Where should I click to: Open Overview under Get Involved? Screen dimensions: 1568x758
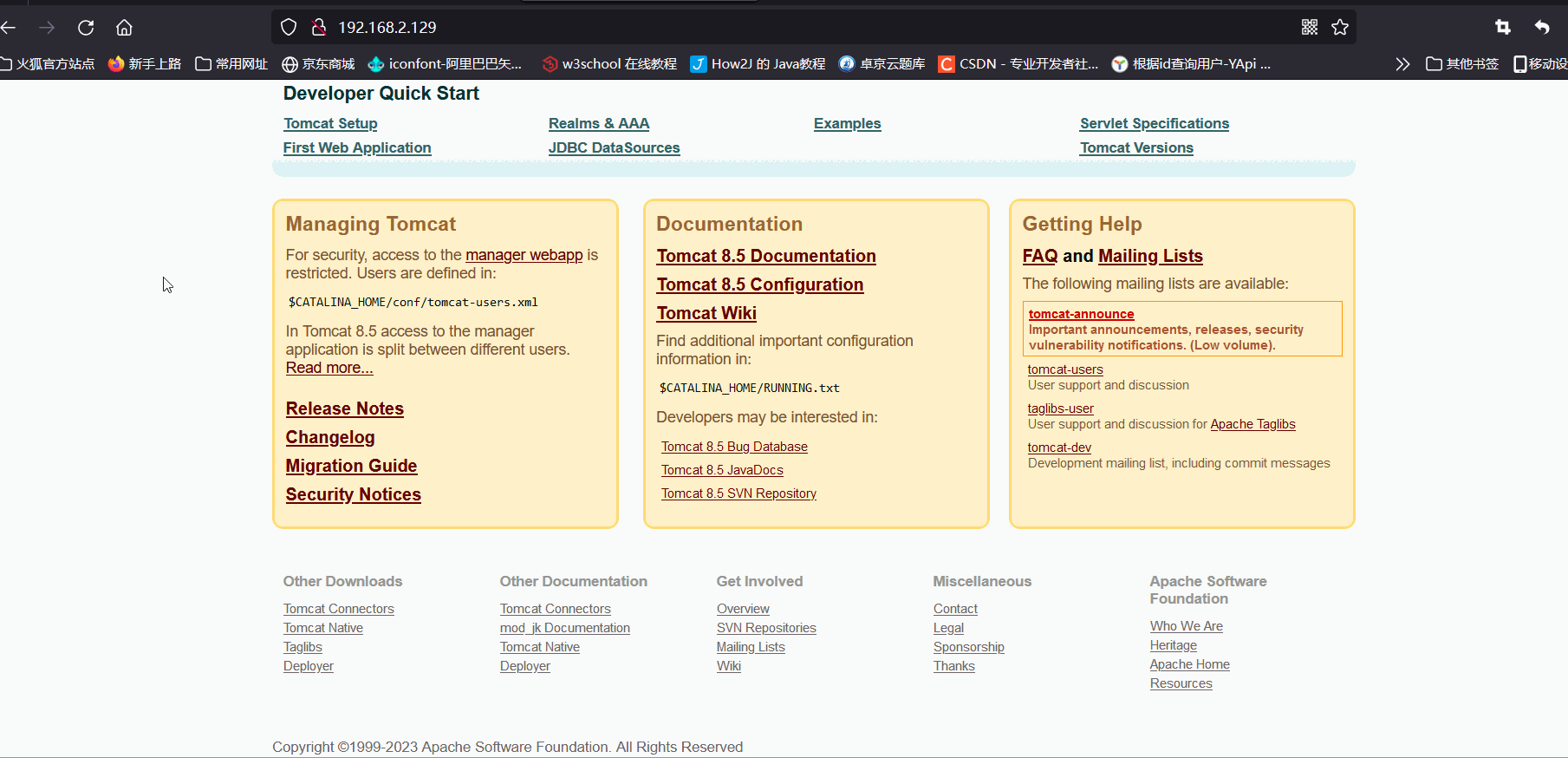click(x=743, y=609)
